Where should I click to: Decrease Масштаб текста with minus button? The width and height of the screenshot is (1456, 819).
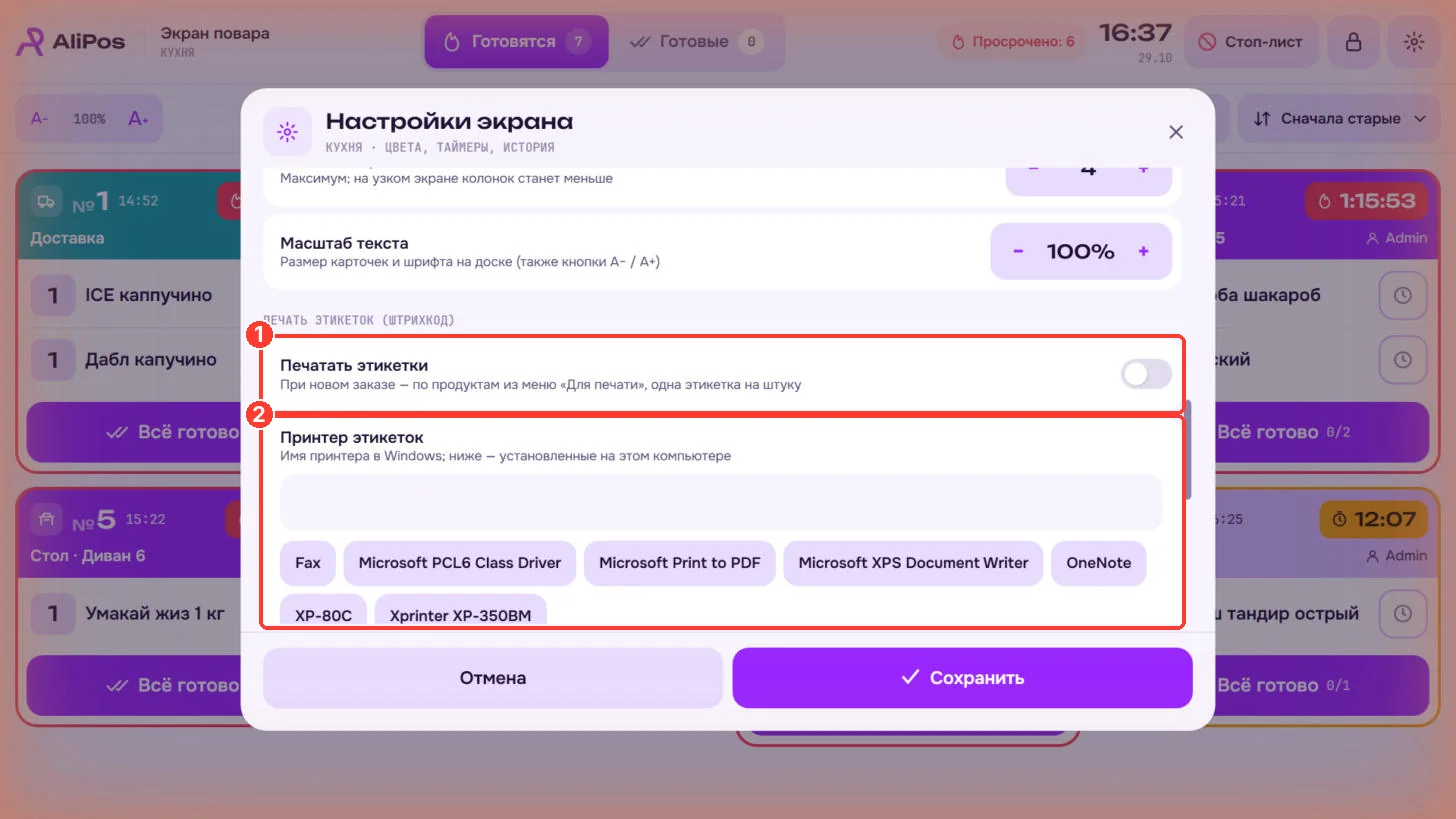coord(1018,251)
